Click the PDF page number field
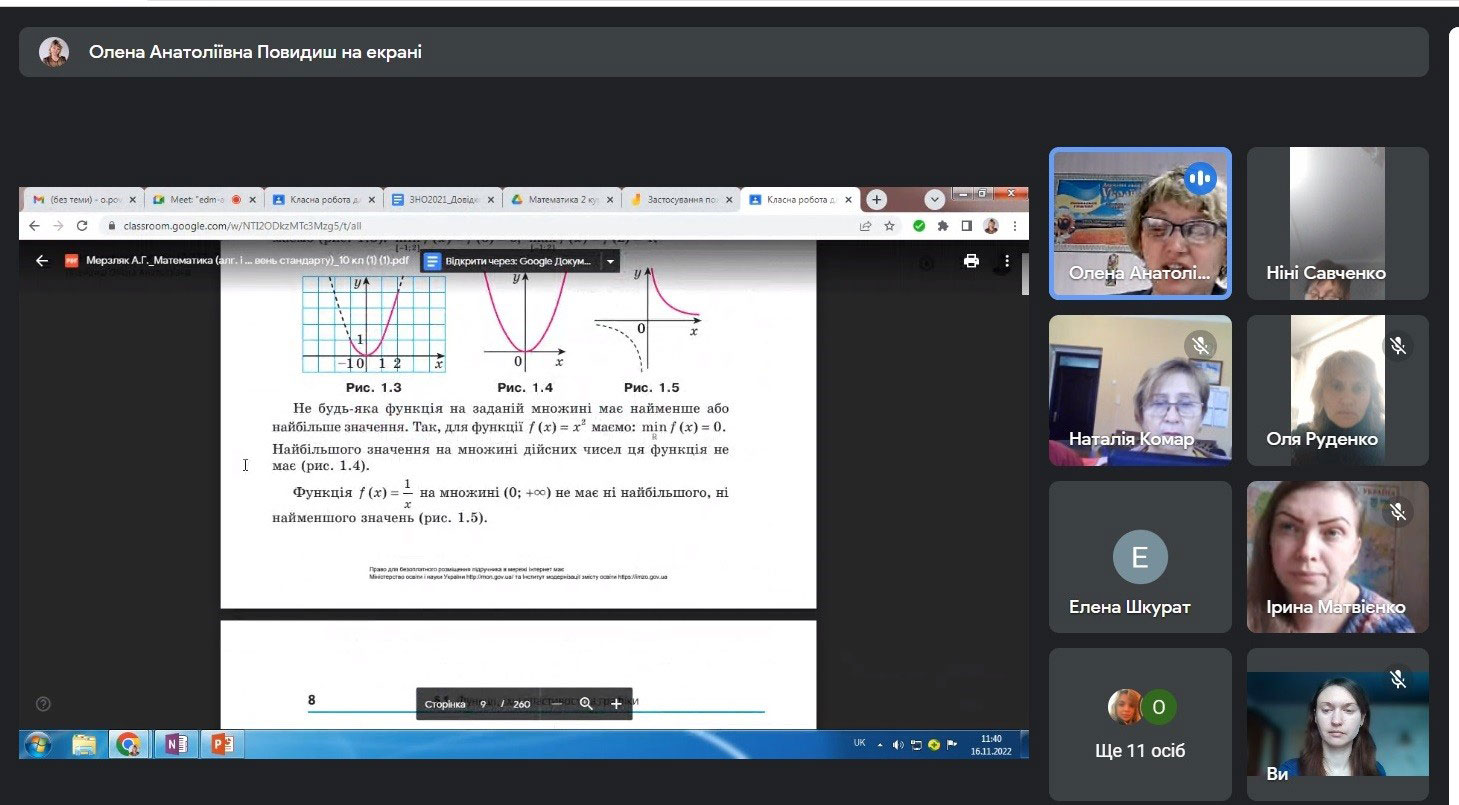Image resolution: width=1459 pixels, height=805 pixels. (483, 704)
